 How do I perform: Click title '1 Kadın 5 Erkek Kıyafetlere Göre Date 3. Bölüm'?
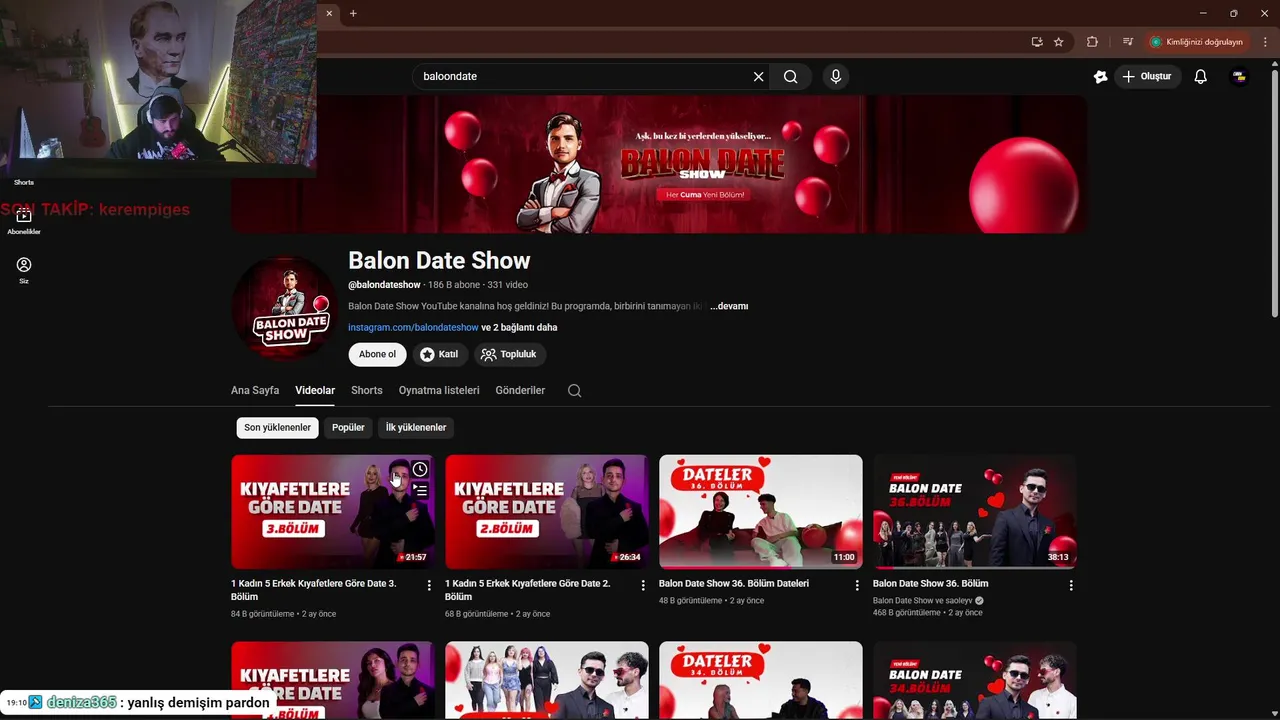[314, 590]
